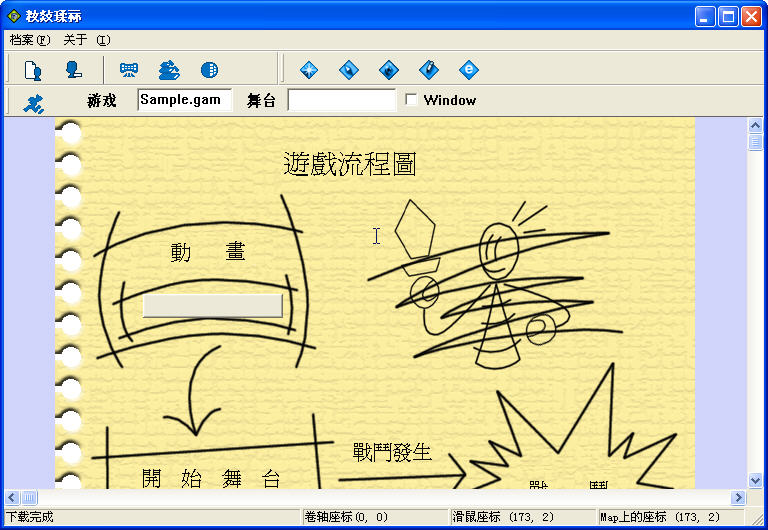Click the empty 舞台 stage field
The image size is (768, 530).
point(342,100)
